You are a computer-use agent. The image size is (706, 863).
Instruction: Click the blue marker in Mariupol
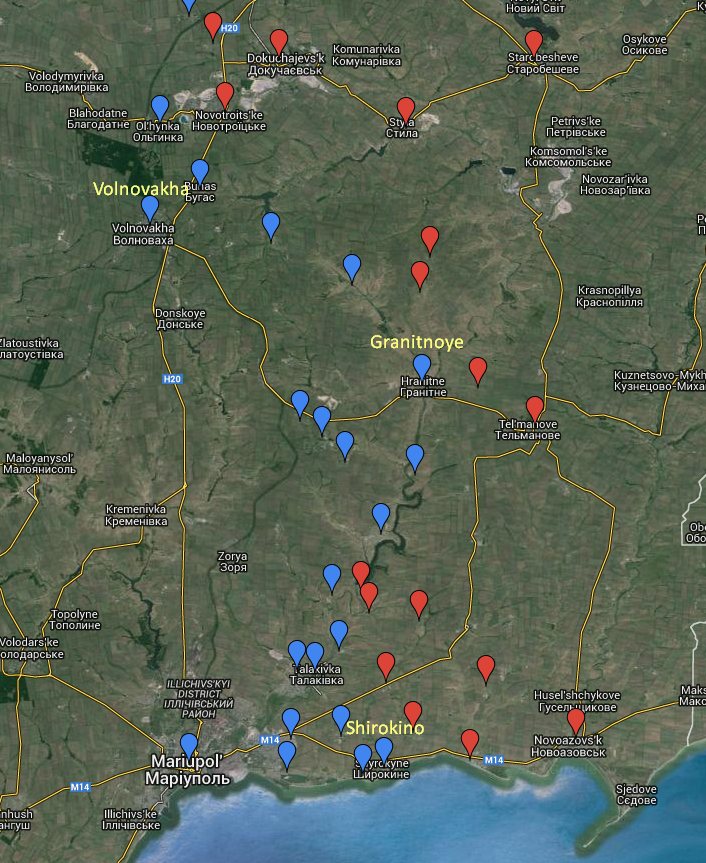point(189,745)
